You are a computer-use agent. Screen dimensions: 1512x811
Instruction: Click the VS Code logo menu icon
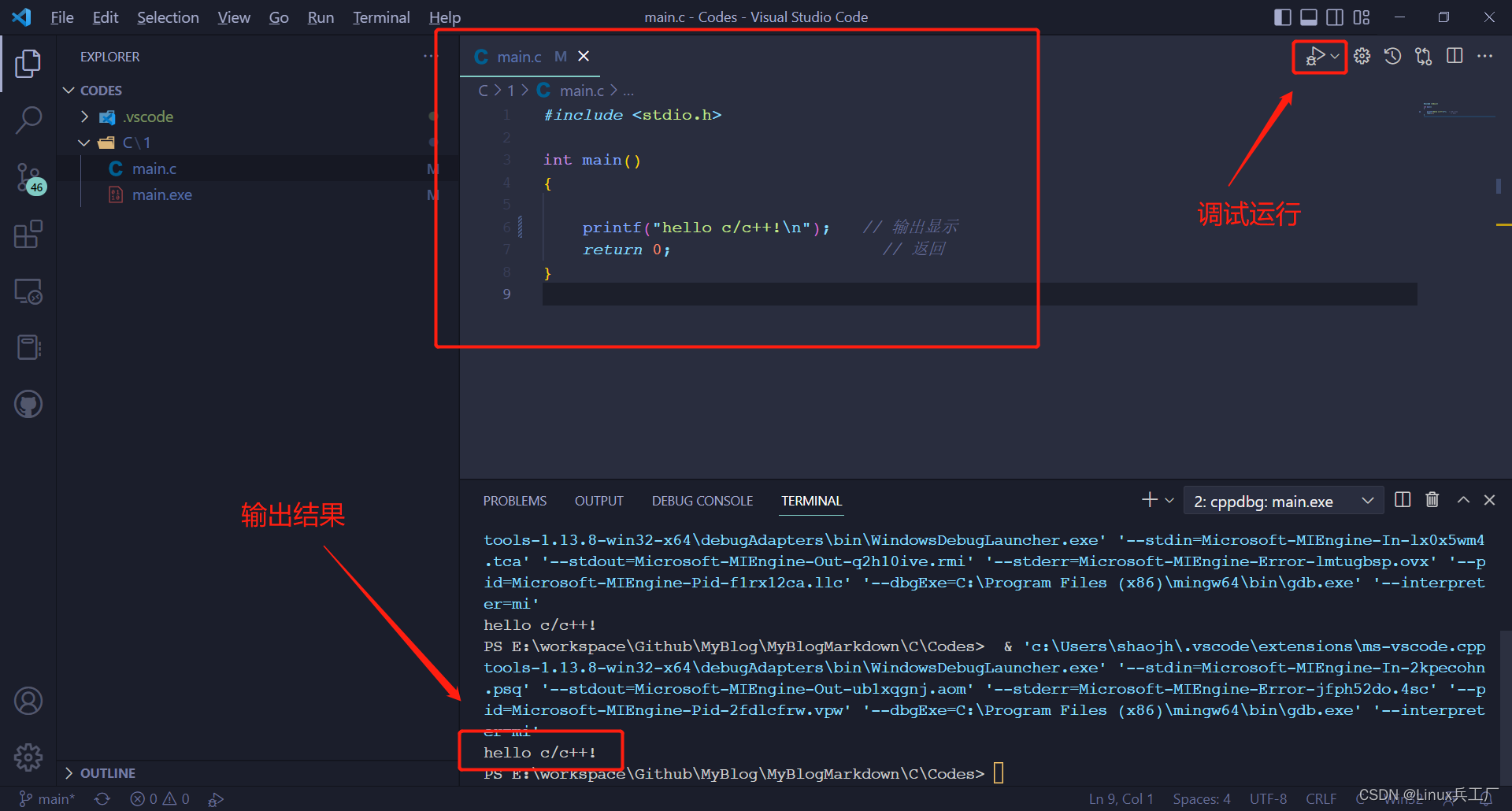(x=22, y=17)
